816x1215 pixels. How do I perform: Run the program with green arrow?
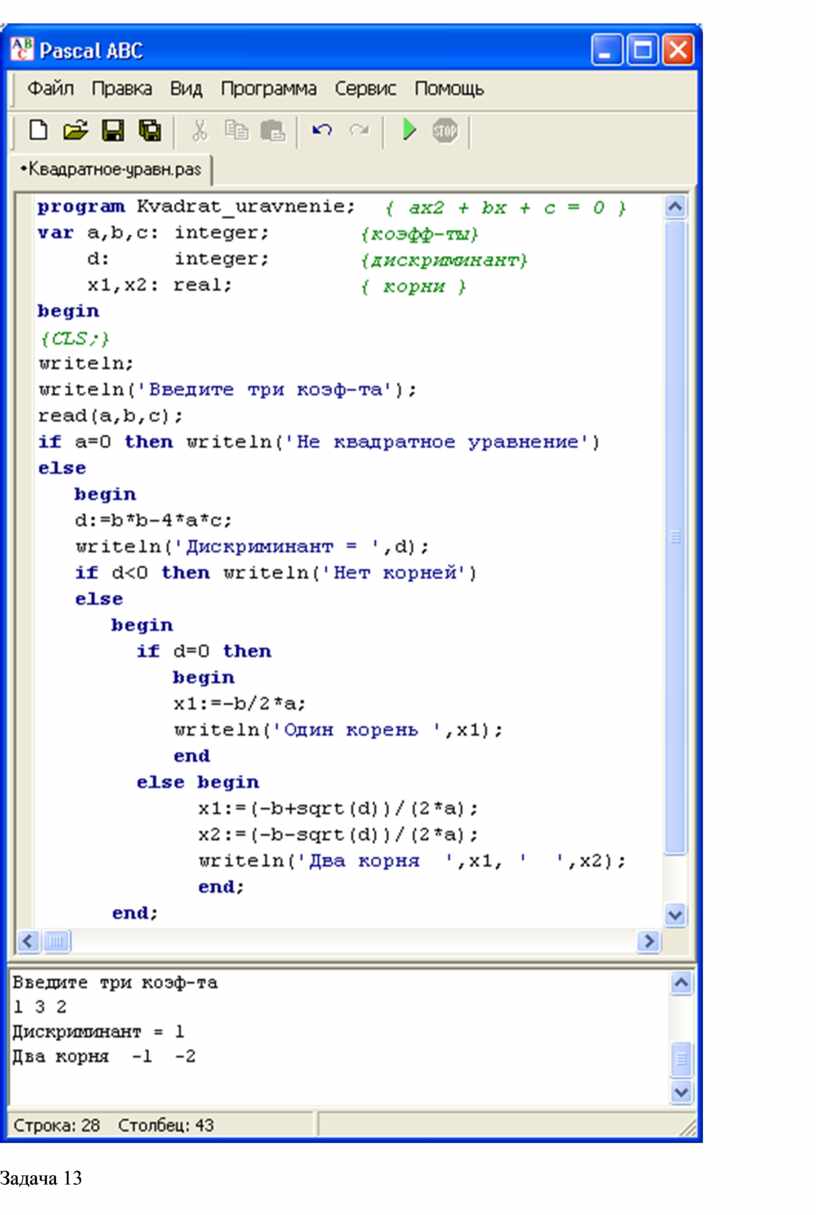point(408,130)
